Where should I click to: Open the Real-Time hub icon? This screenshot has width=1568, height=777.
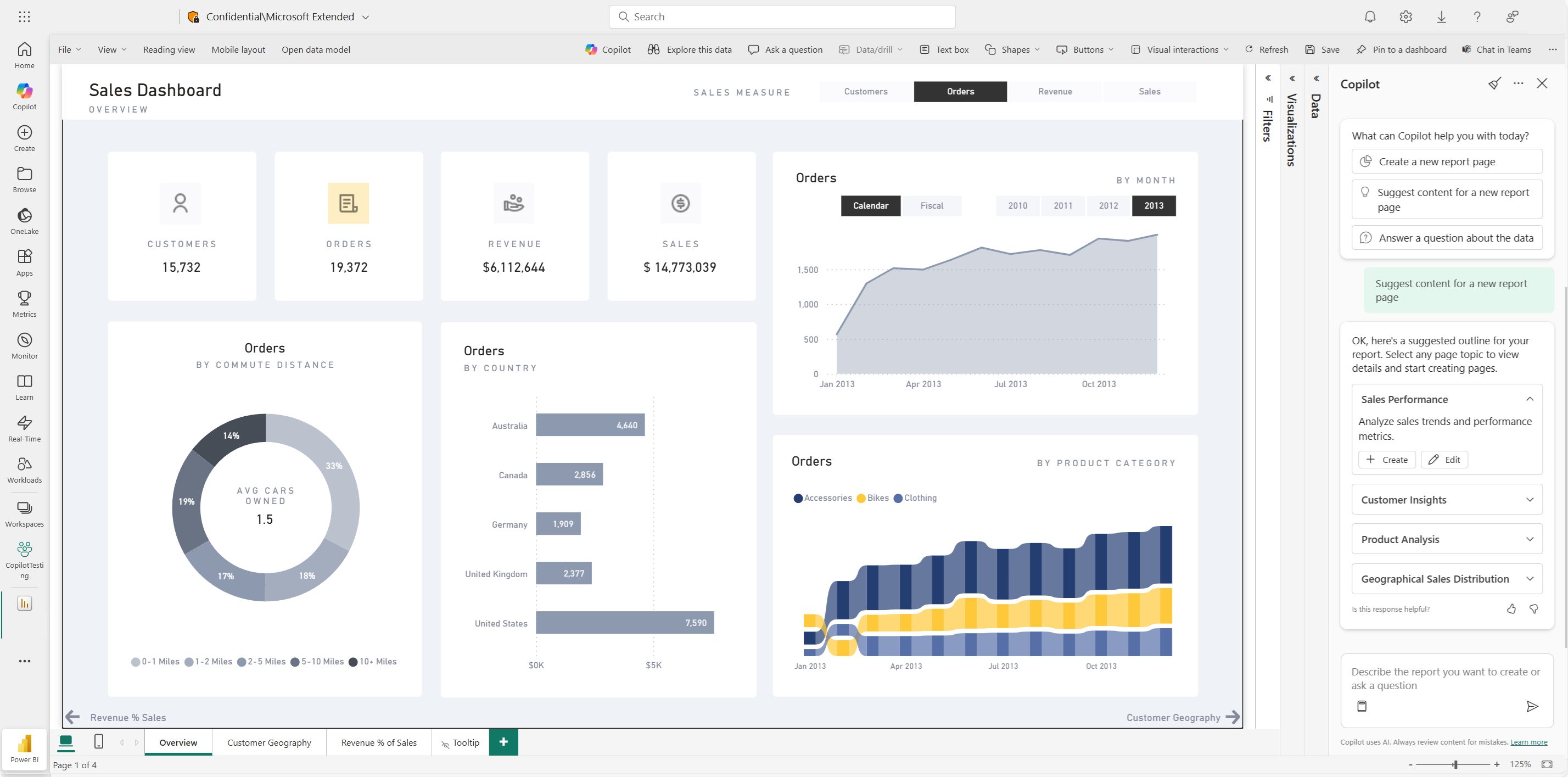pos(24,429)
